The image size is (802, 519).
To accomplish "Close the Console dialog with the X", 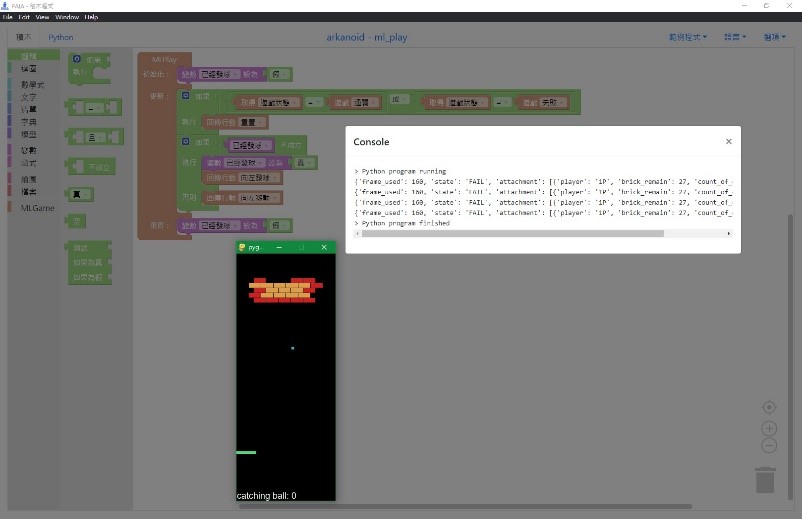I will pyautogui.click(x=729, y=142).
